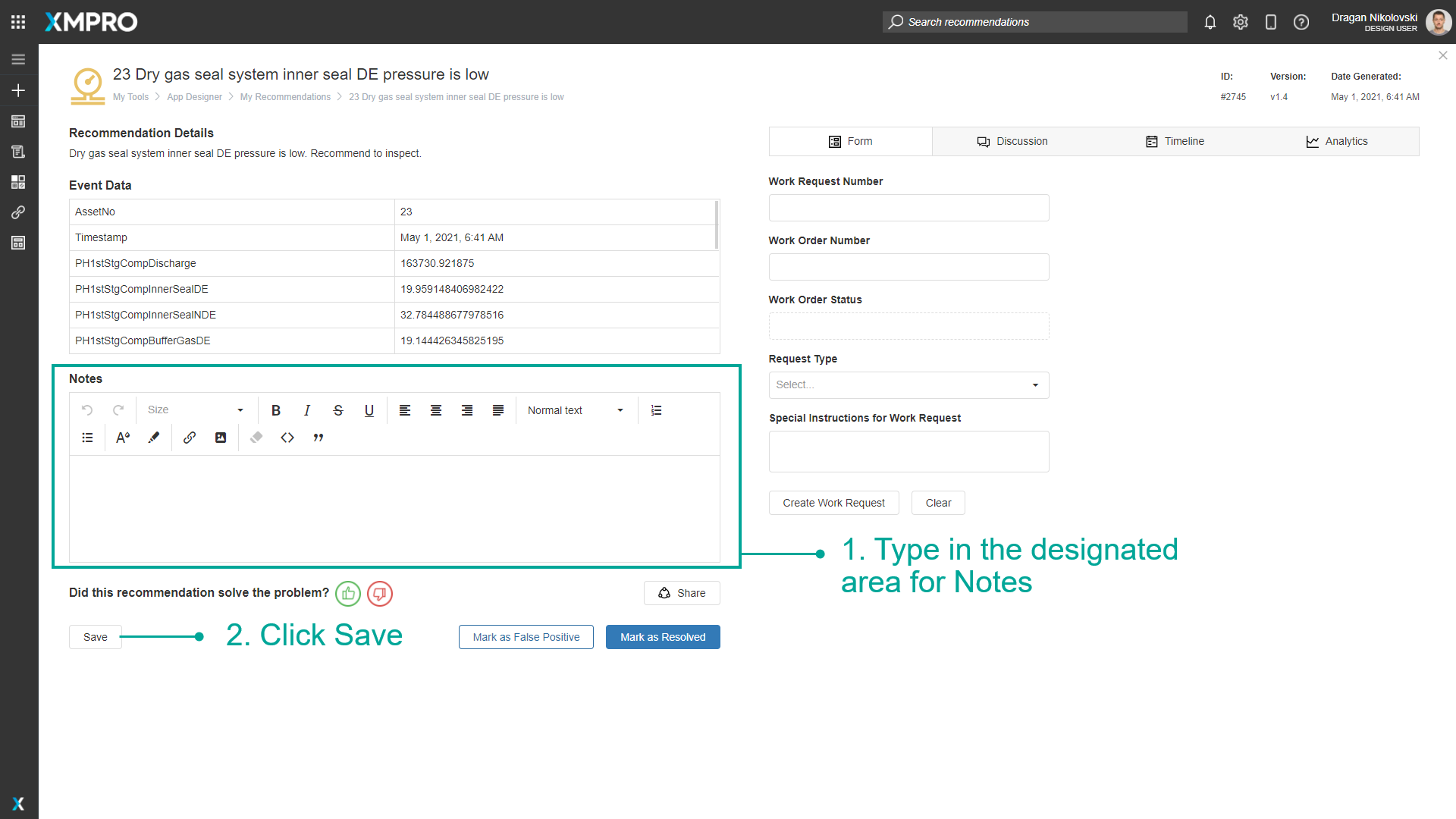
Task: Switch to the Discussion tab
Action: (x=1012, y=142)
